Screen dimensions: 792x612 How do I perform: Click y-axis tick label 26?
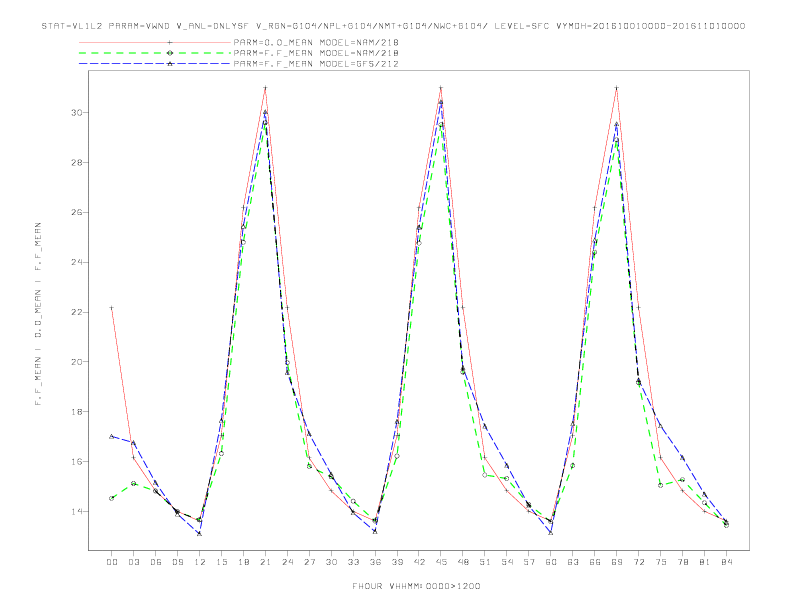(76, 212)
